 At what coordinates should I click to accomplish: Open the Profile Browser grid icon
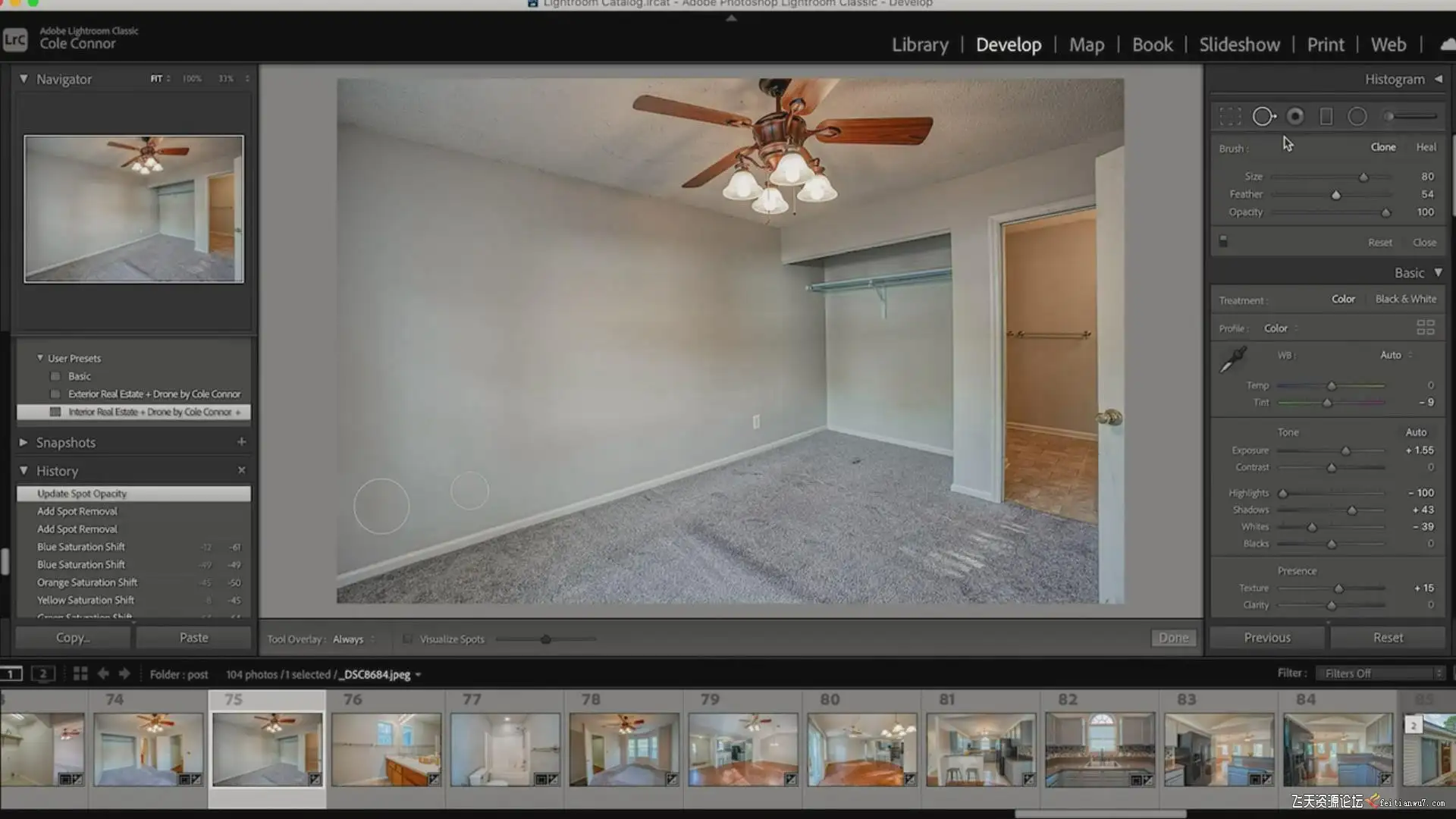click(1425, 328)
